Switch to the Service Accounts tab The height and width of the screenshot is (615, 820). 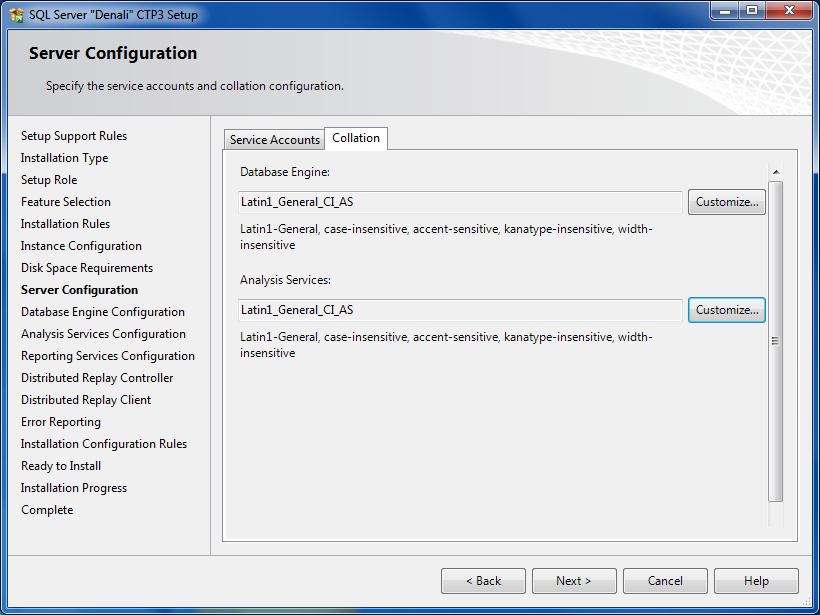click(x=275, y=140)
